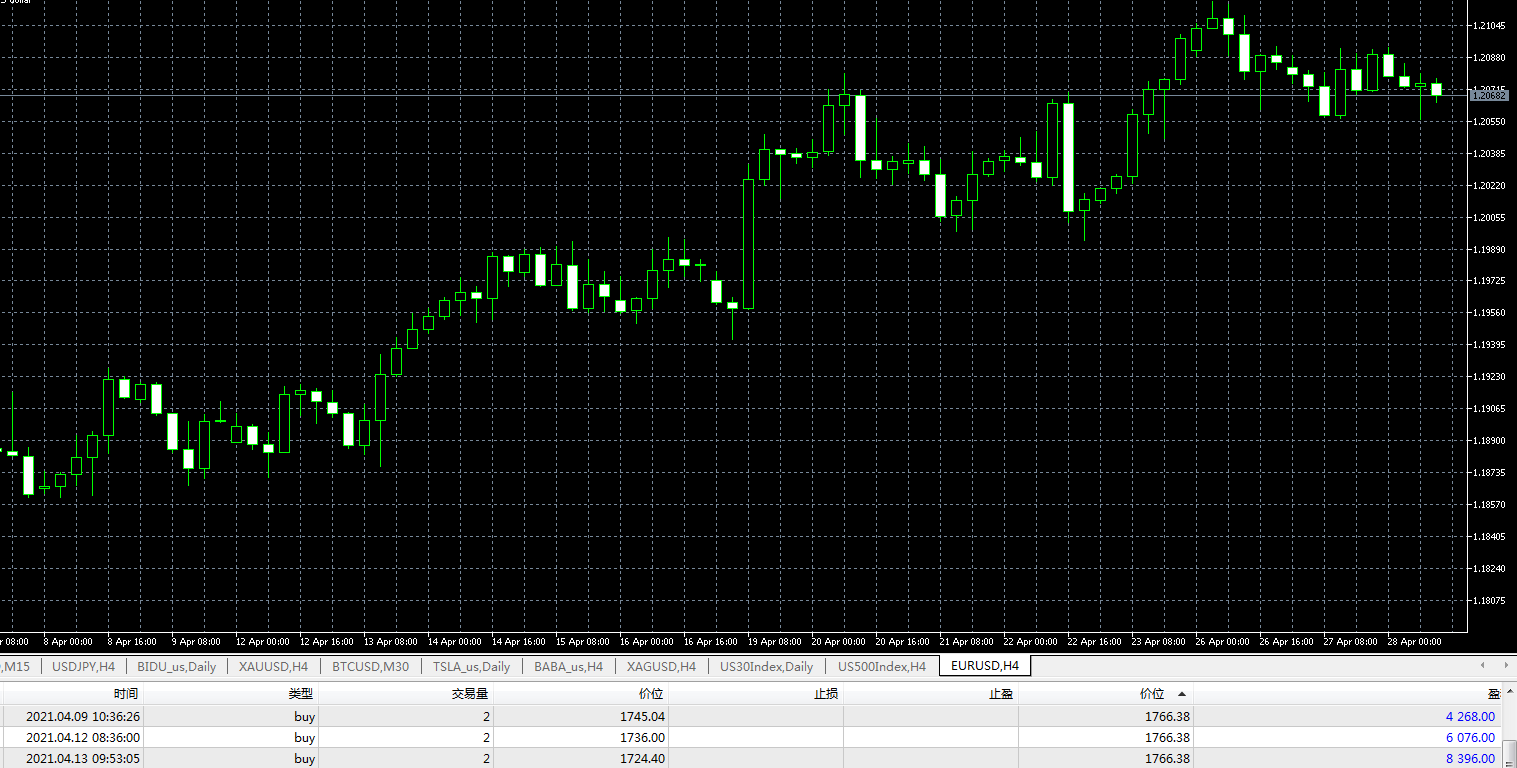The height and width of the screenshot is (768, 1517).
Task: Click the '19 Apr 08:00' time axis label
Action: pos(774,642)
